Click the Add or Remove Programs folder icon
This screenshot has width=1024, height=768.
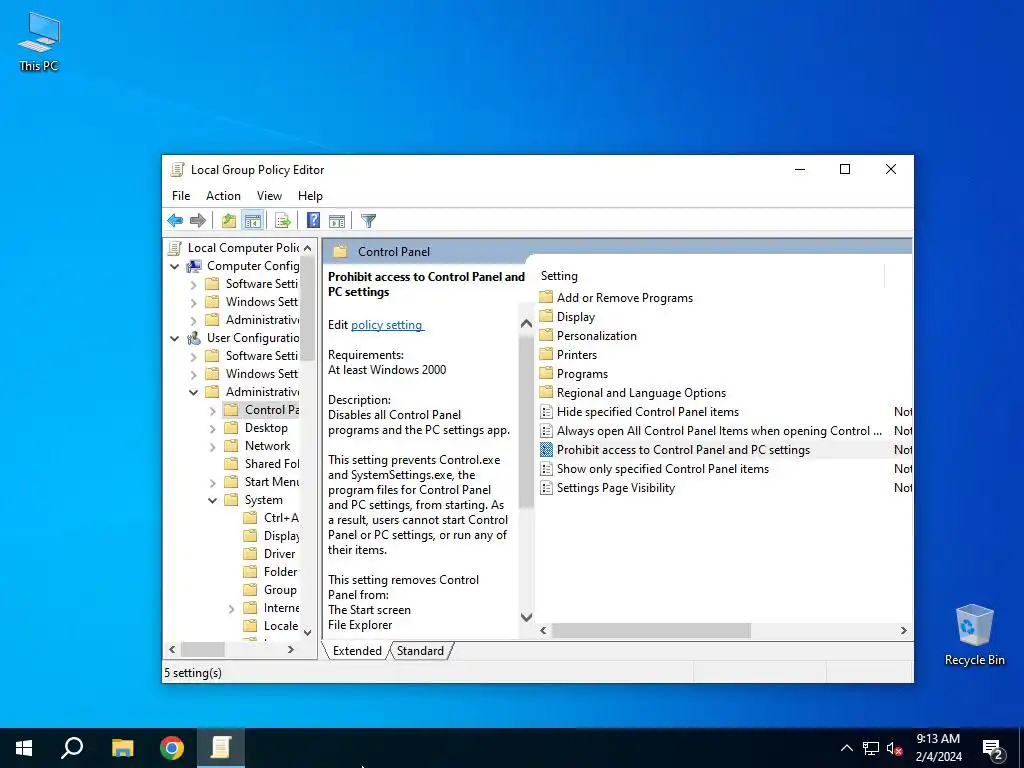546,297
